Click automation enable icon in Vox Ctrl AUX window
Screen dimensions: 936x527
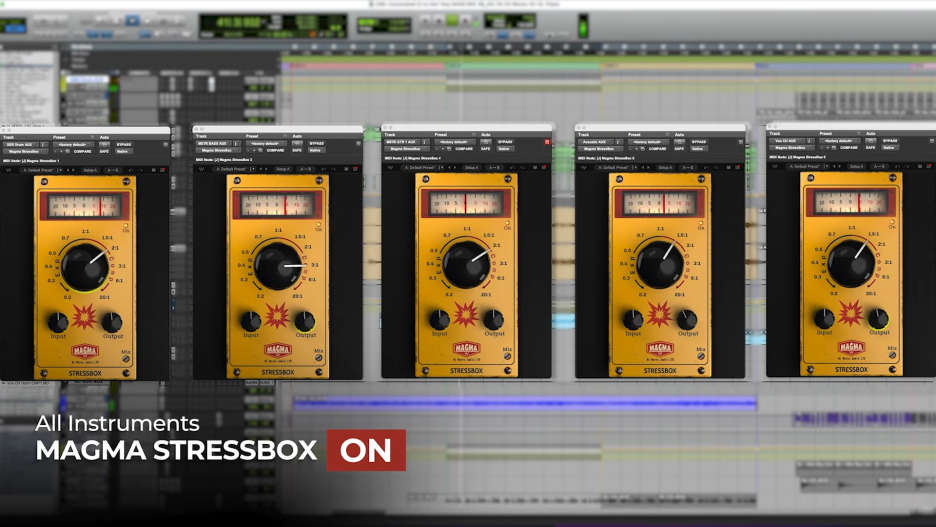(x=870, y=141)
